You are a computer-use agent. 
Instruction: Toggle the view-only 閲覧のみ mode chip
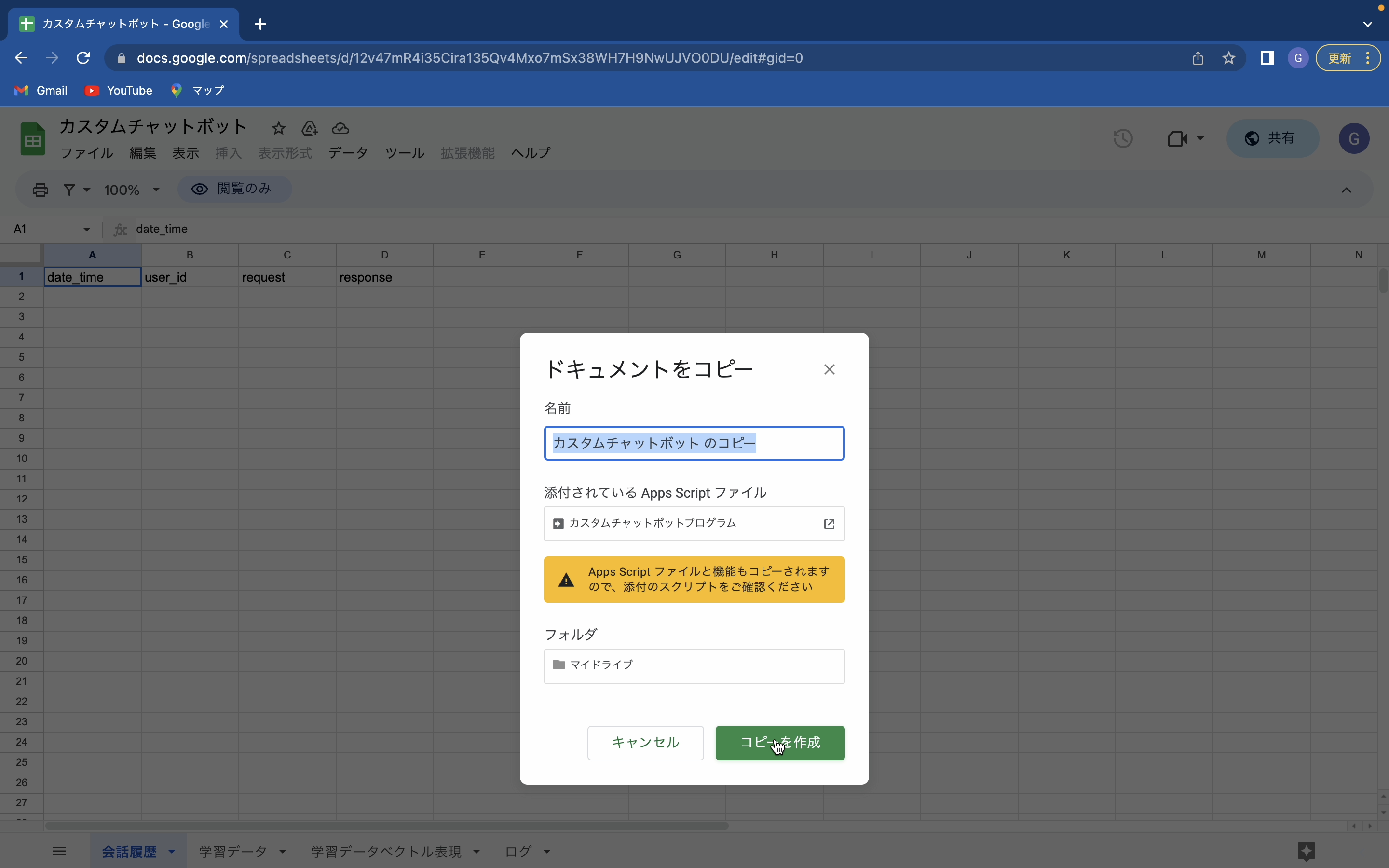(234, 189)
